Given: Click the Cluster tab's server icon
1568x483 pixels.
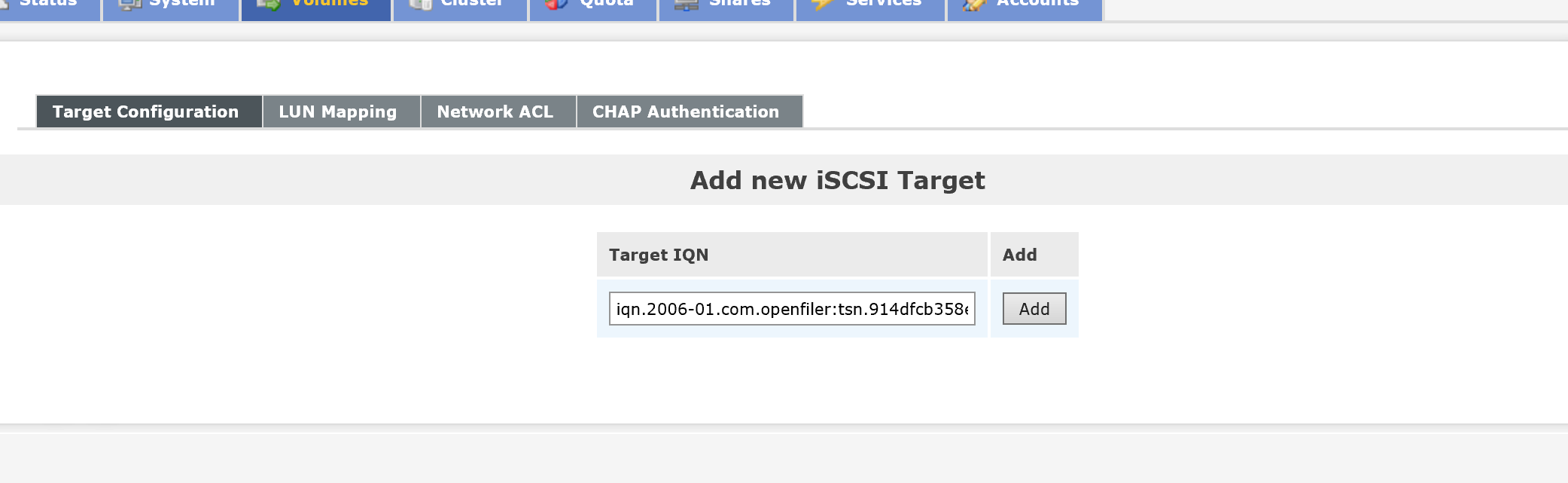Looking at the screenshot, I should pyautogui.click(x=420, y=4).
